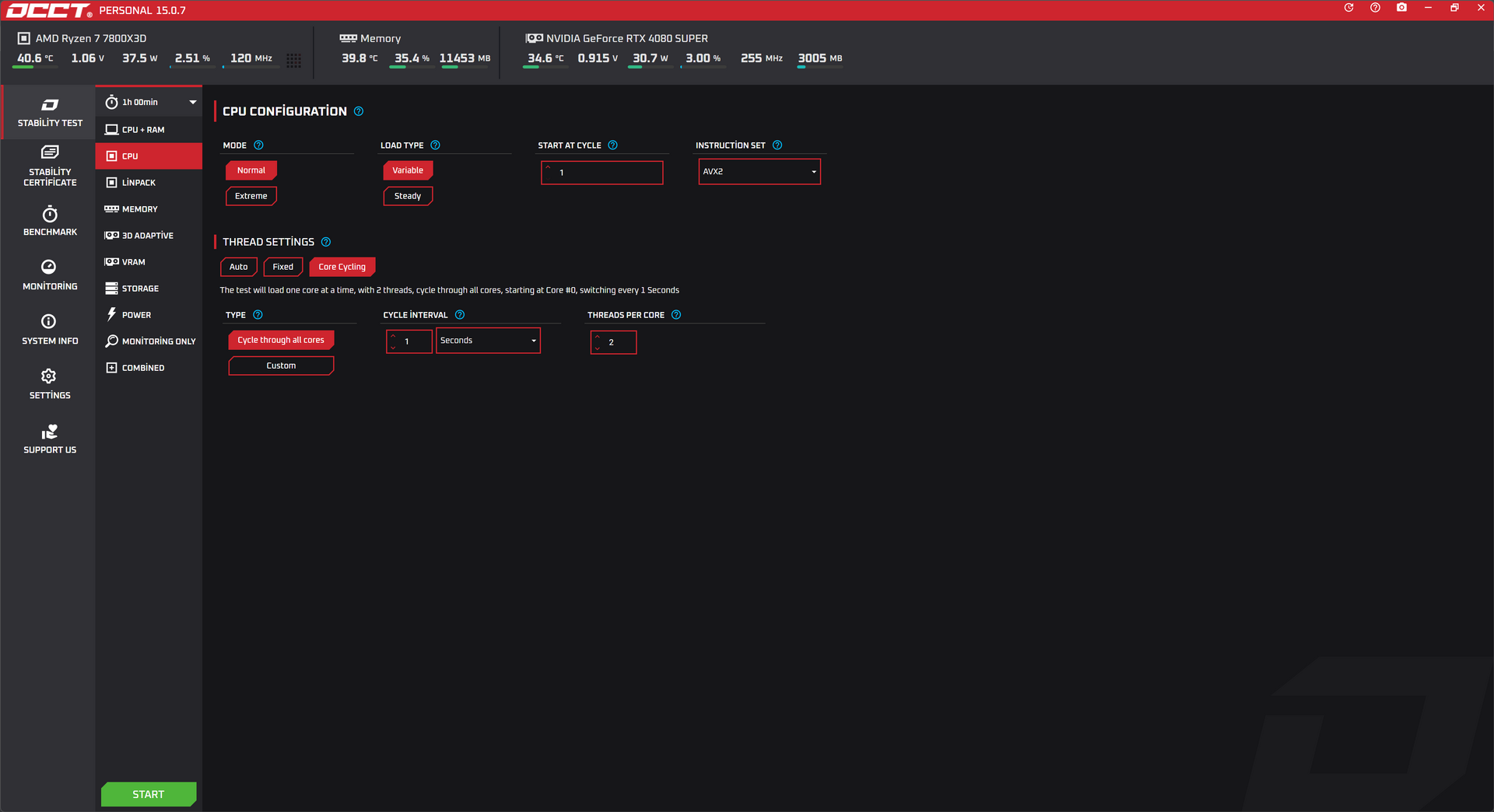The height and width of the screenshot is (812, 1494).
Task: Show the Threads Per Core help icon
Action: click(x=676, y=315)
